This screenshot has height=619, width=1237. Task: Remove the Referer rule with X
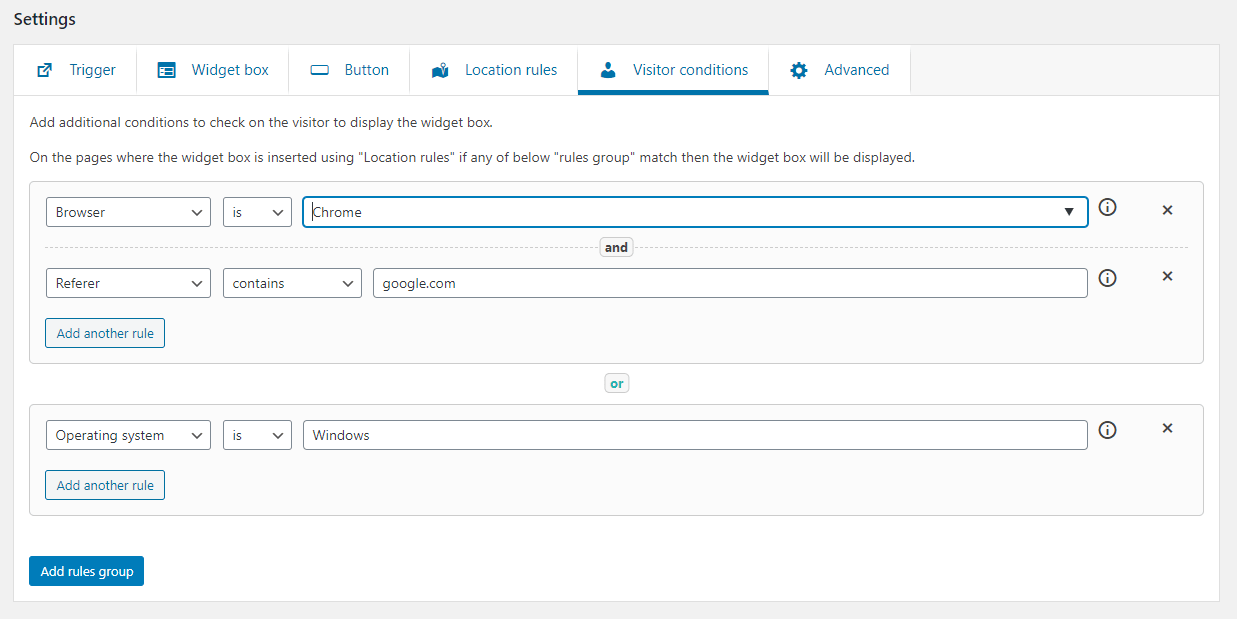1167,276
